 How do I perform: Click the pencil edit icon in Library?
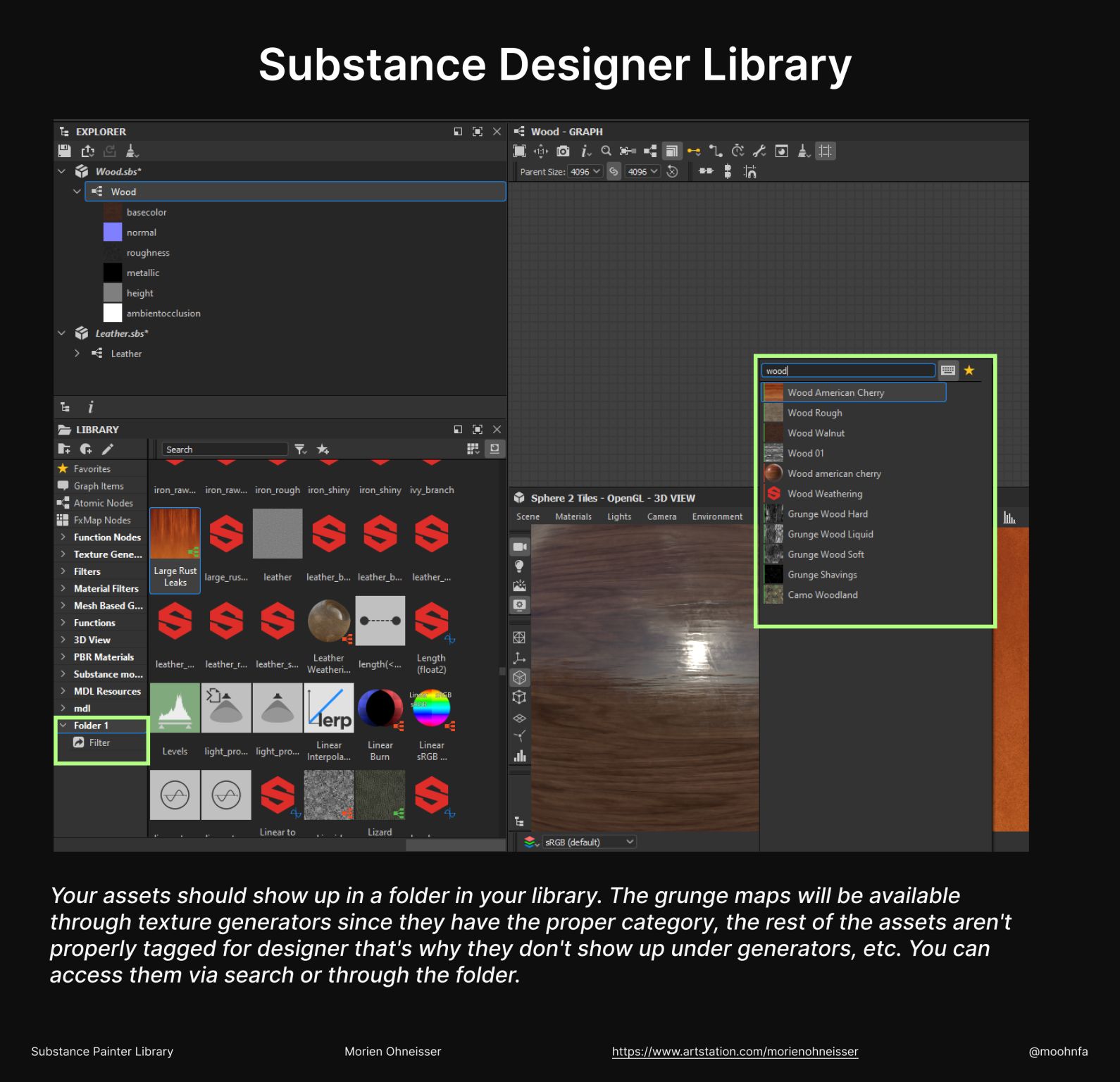point(108,449)
